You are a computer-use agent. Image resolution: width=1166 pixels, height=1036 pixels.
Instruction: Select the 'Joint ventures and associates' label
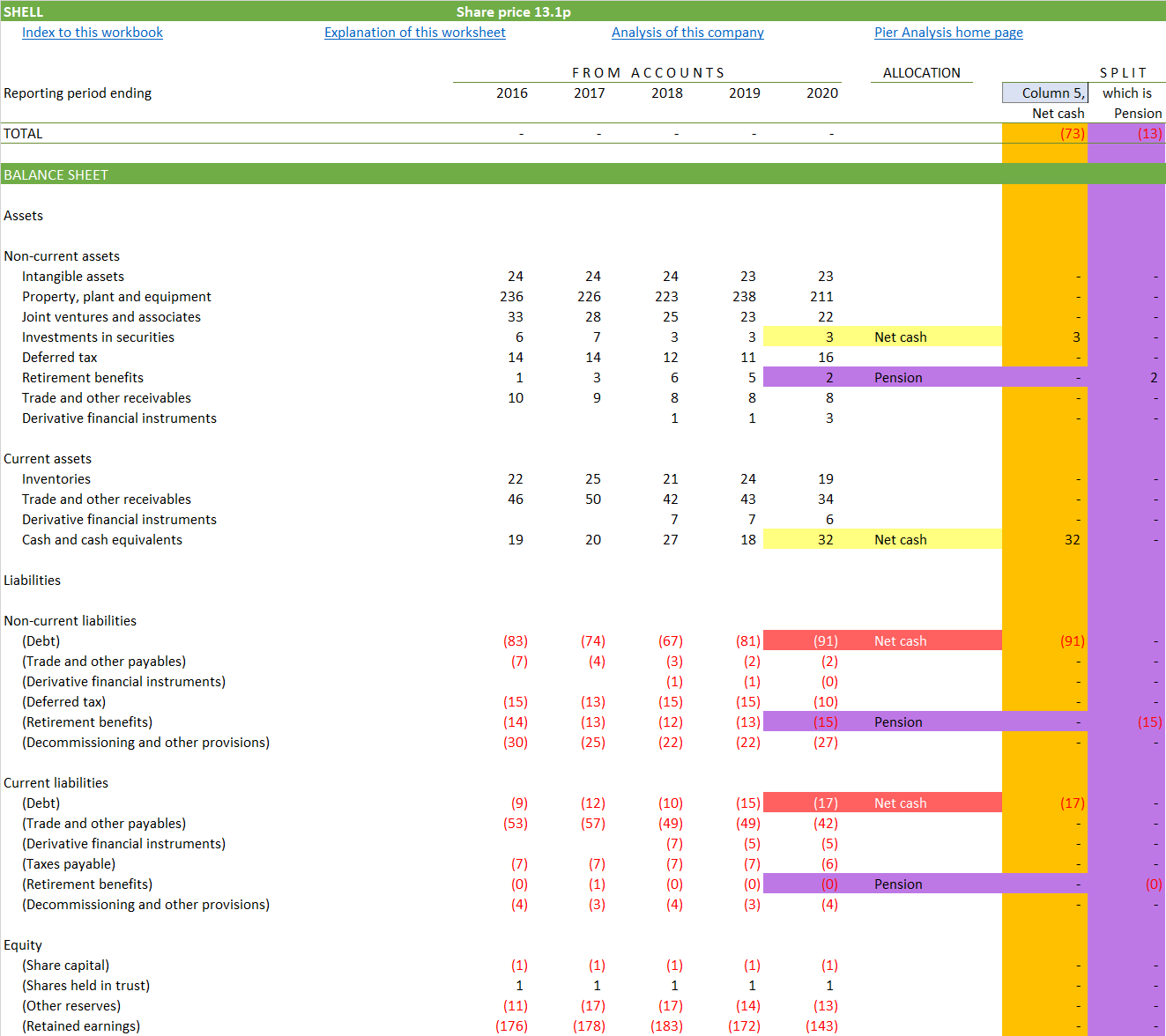tap(111, 316)
